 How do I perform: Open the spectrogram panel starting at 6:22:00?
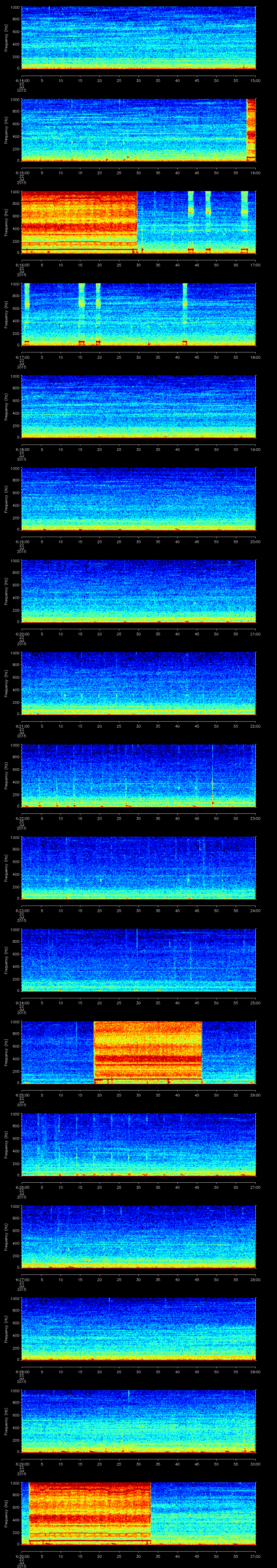coord(138,775)
